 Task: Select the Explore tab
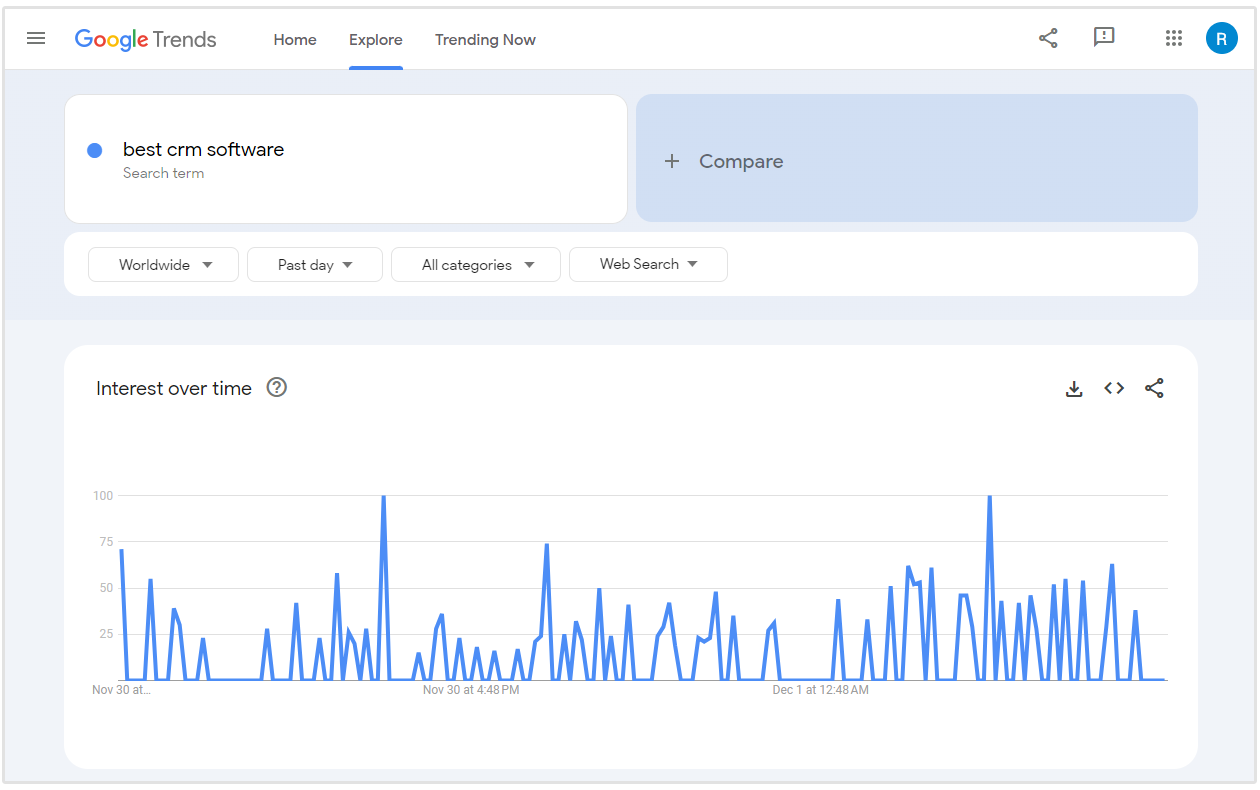376,40
